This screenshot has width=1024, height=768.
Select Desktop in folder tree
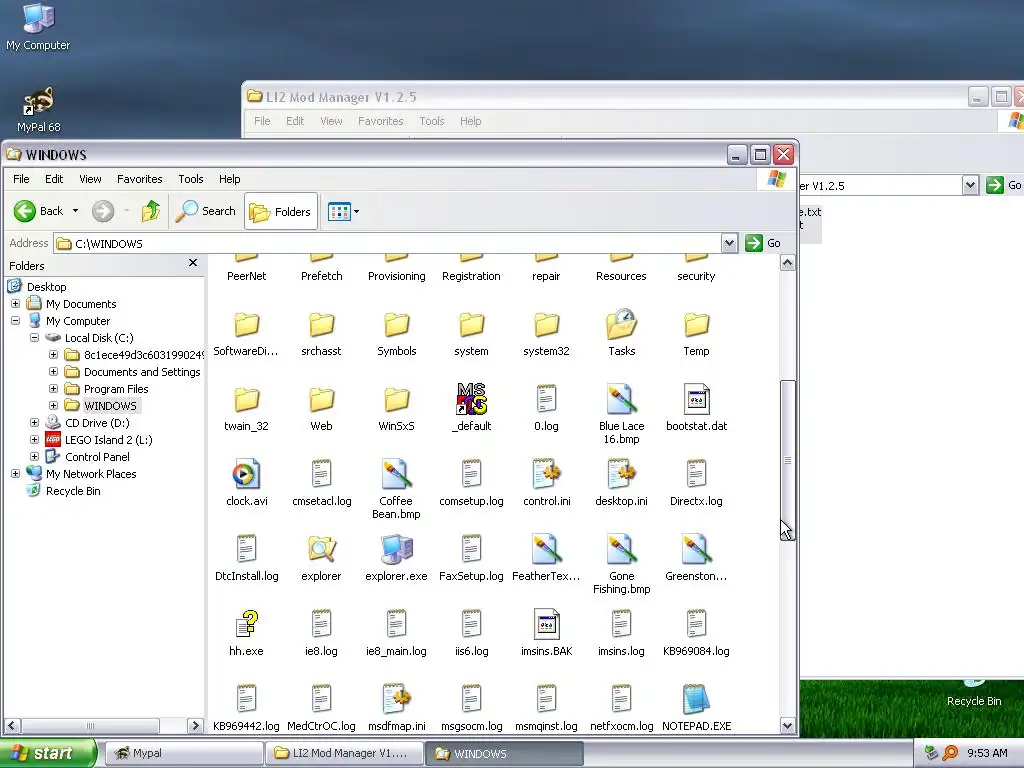(x=46, y=287)
